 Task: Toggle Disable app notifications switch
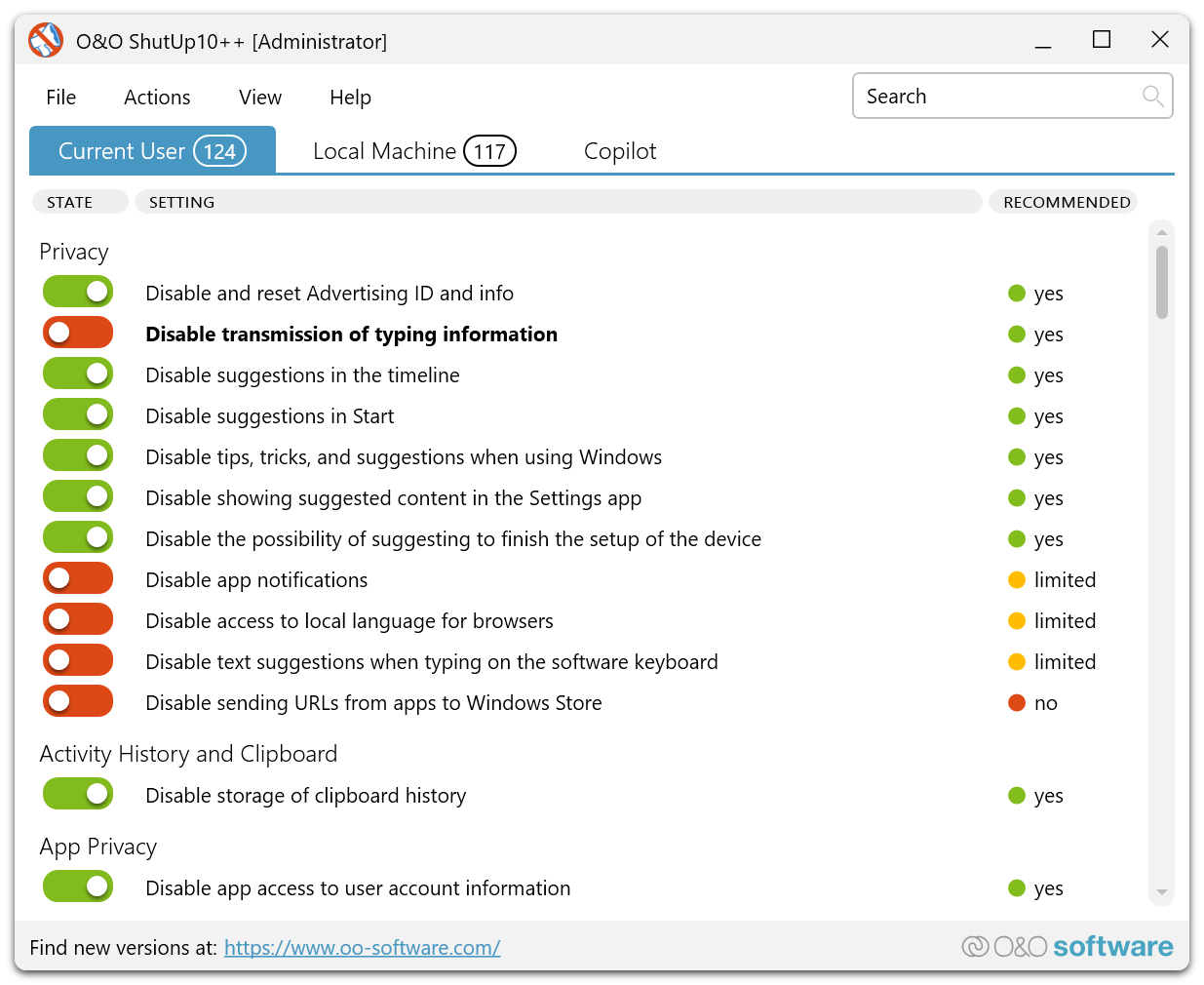(78, 579)
